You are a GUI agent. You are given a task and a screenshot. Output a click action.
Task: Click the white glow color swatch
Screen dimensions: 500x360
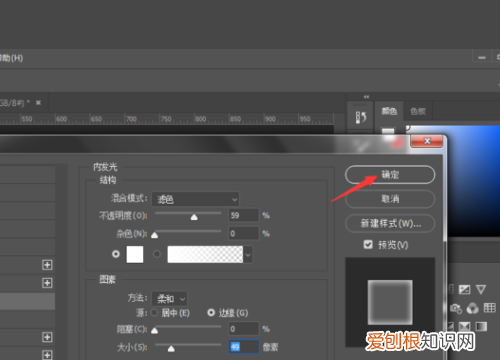135,254
